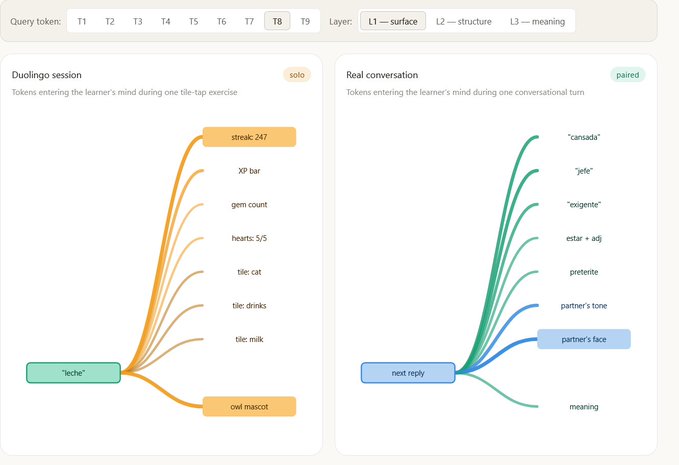Click the tile: milk token label
Image resolution: width=679 pixels, height=465 pixels.
pos(249,339)
